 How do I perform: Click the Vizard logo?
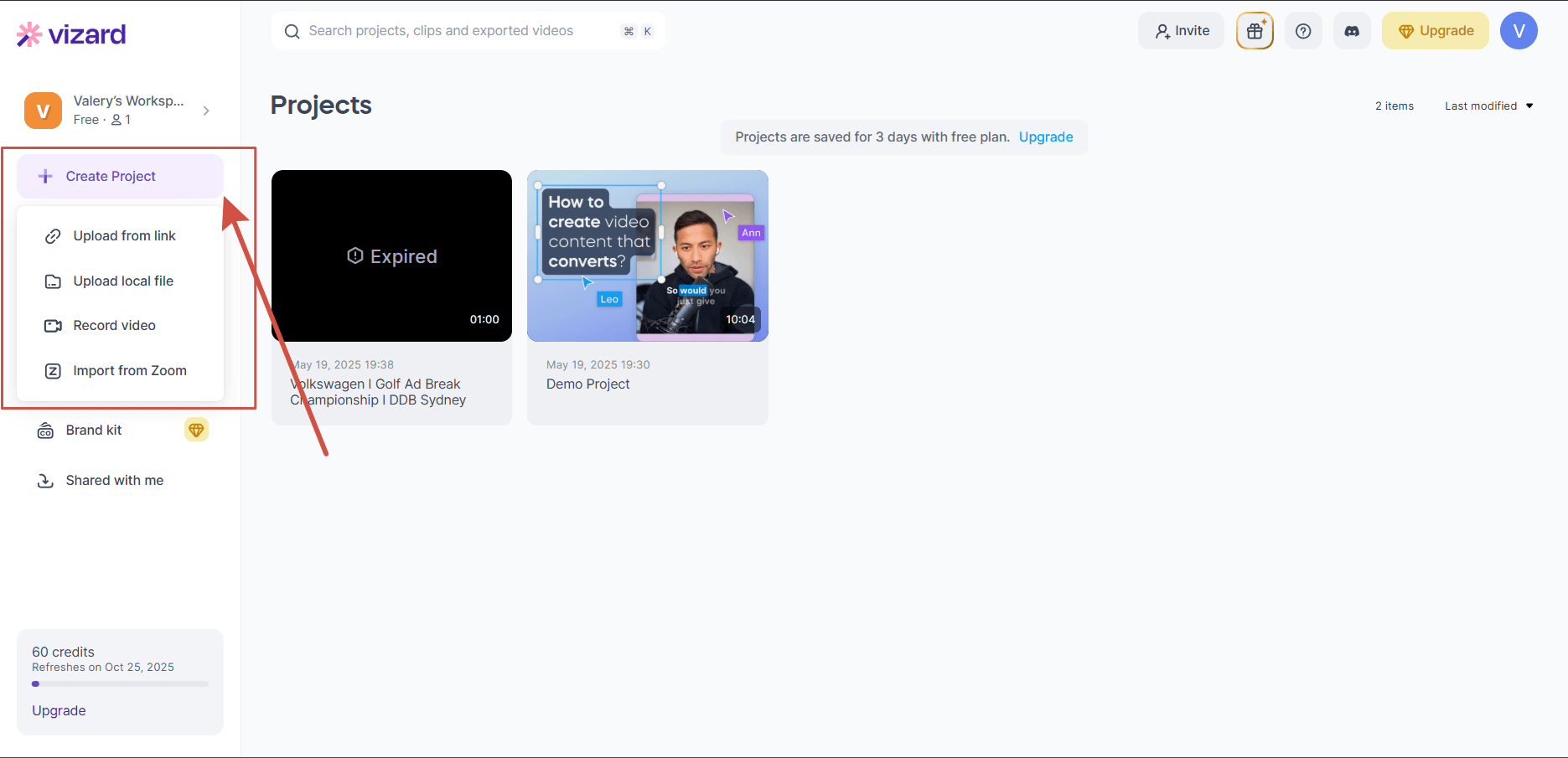tap(71, 34)
